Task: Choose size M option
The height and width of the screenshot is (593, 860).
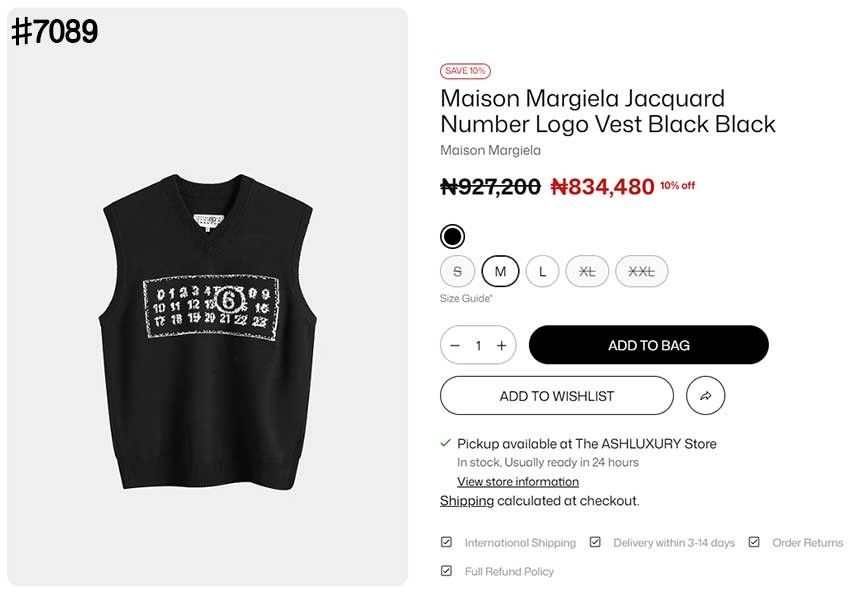Action: pos(500,271)
